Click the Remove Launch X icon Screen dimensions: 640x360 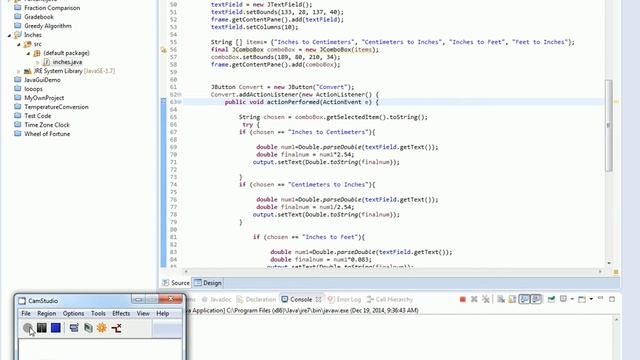coord(474,300)
